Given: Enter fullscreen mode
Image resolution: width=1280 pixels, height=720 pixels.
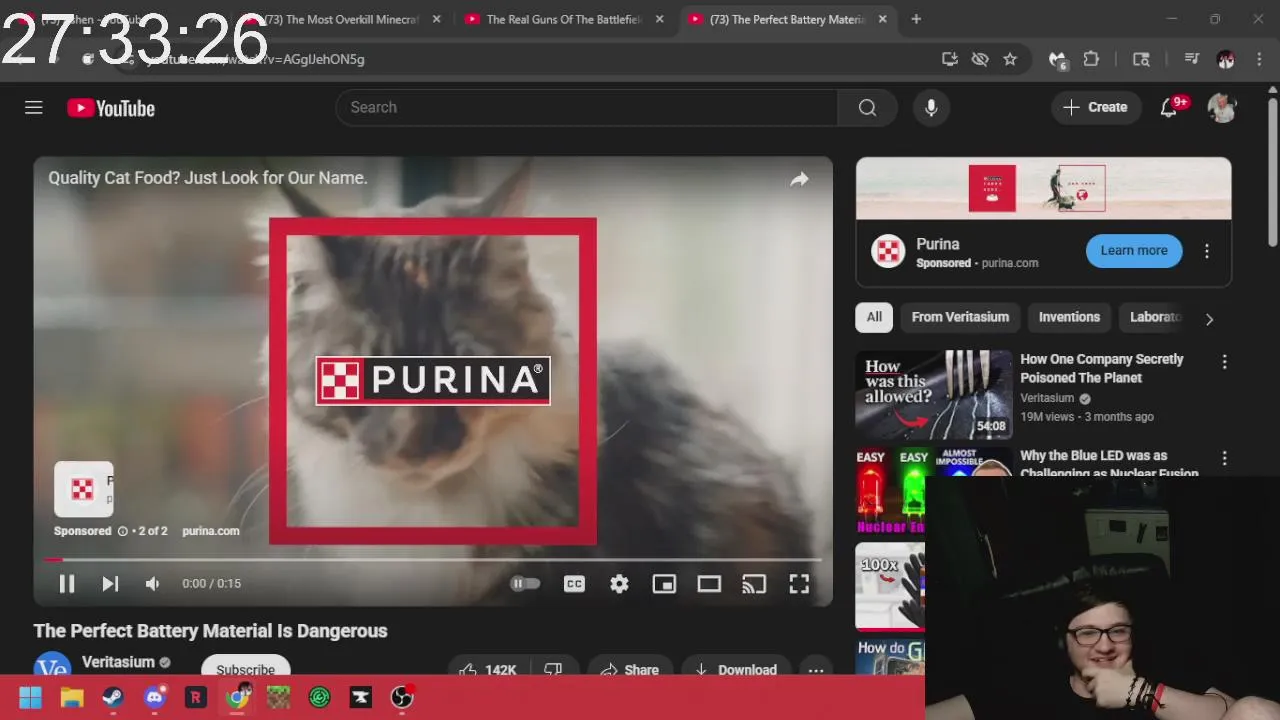Looking at the screenshot, I should (x=799, y=584).
